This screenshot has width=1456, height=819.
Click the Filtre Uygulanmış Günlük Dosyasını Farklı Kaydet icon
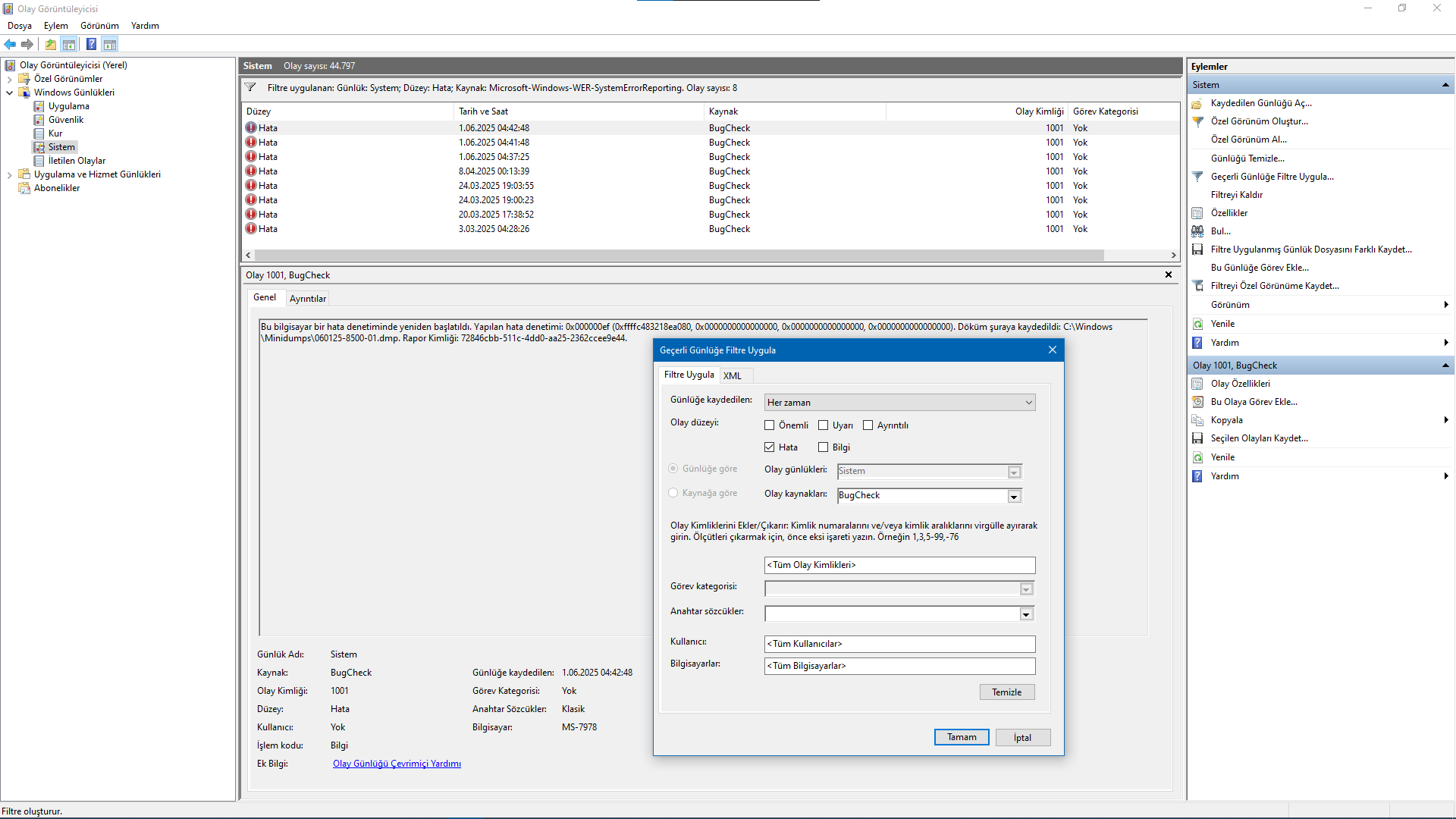1198,249
